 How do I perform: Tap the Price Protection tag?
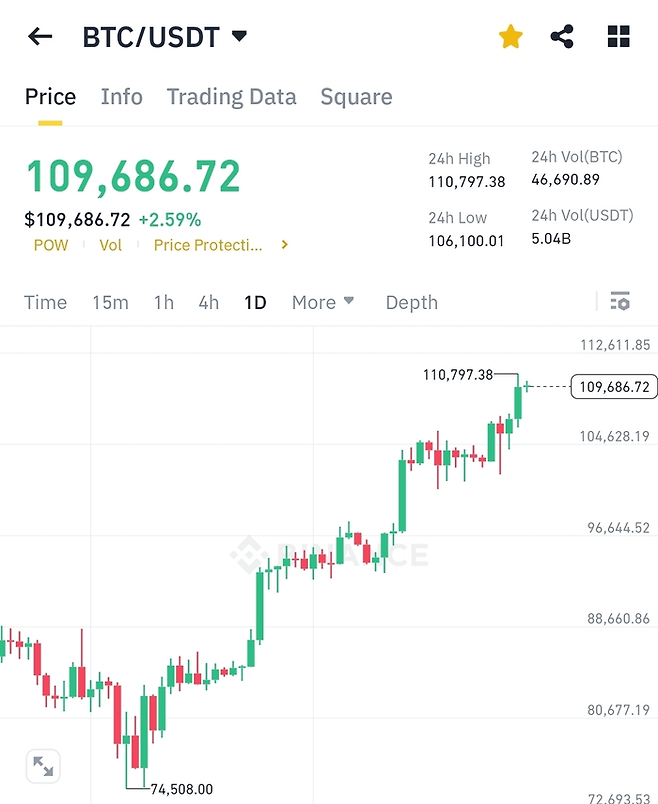coord(208,245)
